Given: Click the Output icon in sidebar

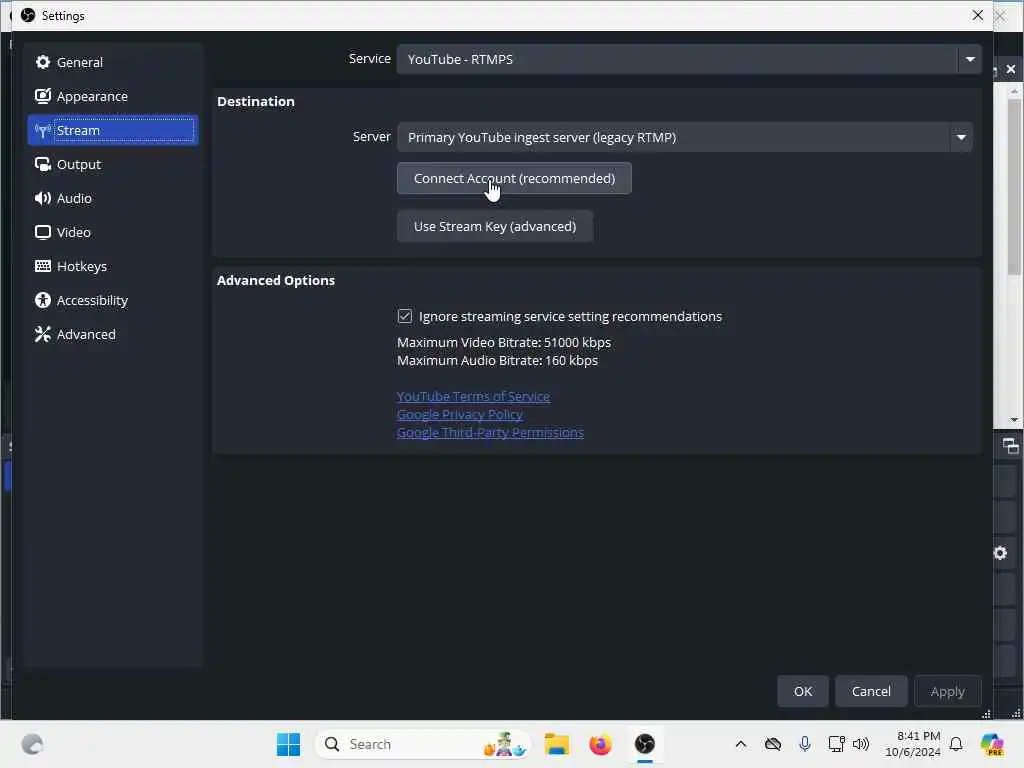Looking at the screenshot, I should pos(42,164).
